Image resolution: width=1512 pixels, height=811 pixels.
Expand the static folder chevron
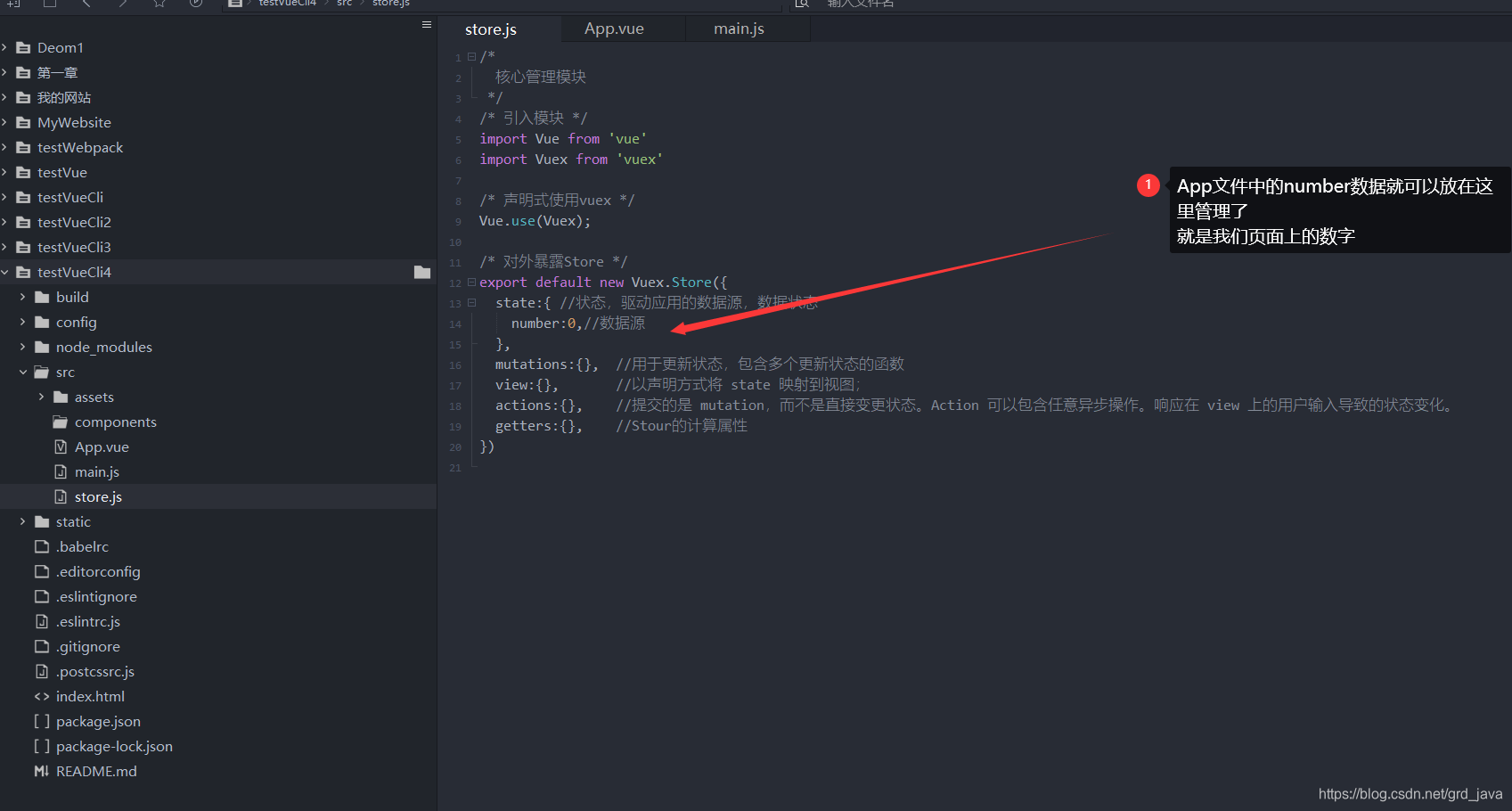[x=23, y=521]
